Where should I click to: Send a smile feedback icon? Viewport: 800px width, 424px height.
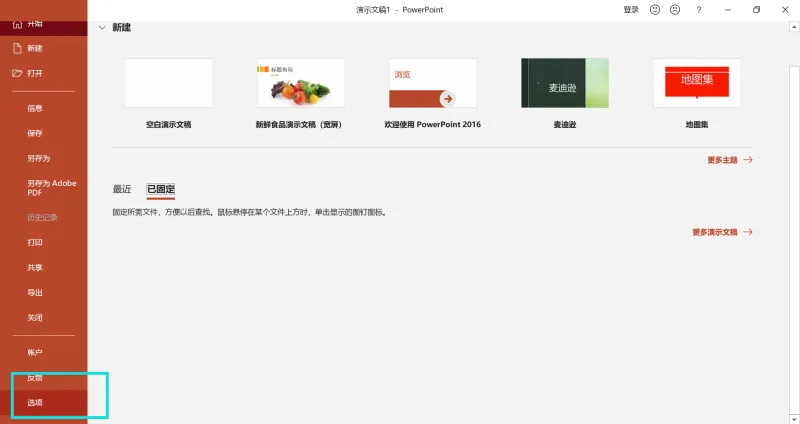[x=655, y=10]
